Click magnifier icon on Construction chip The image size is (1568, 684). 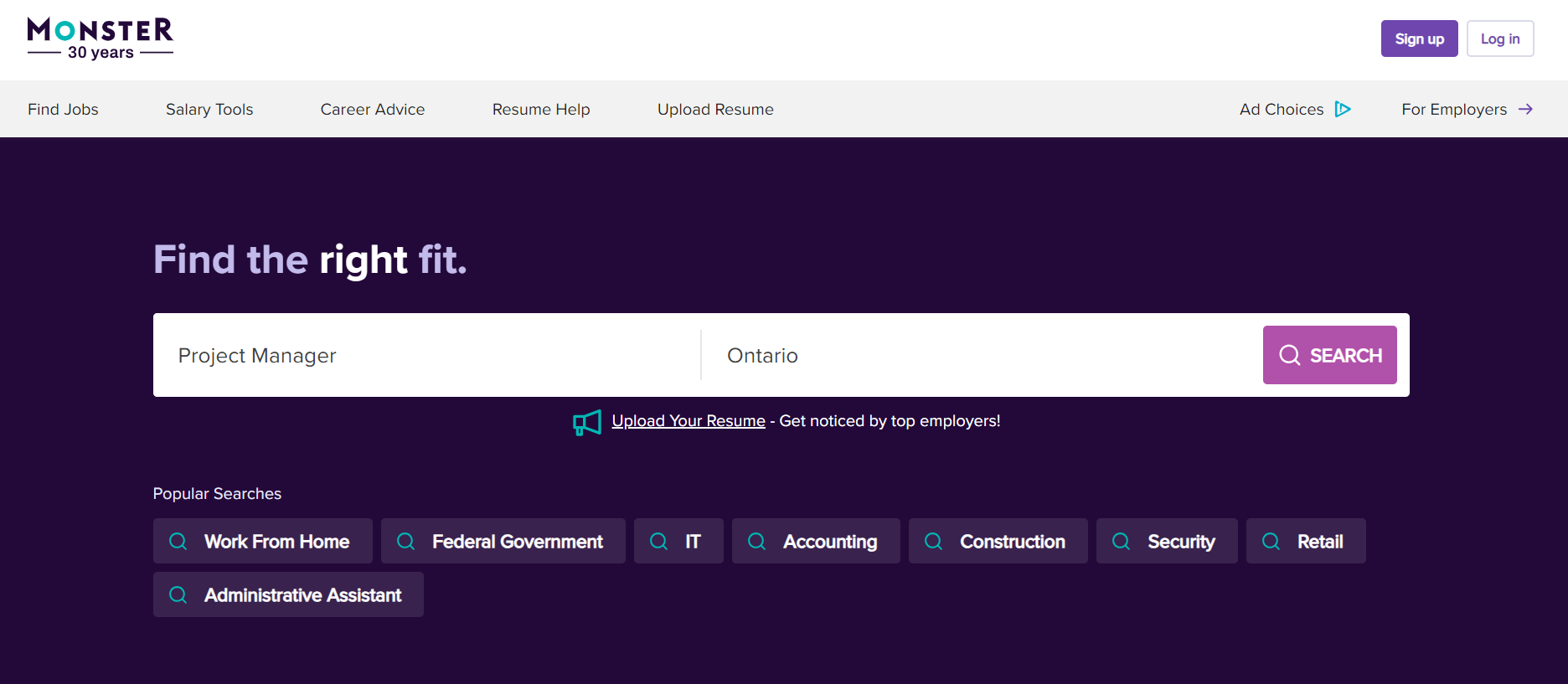[934, 541]
